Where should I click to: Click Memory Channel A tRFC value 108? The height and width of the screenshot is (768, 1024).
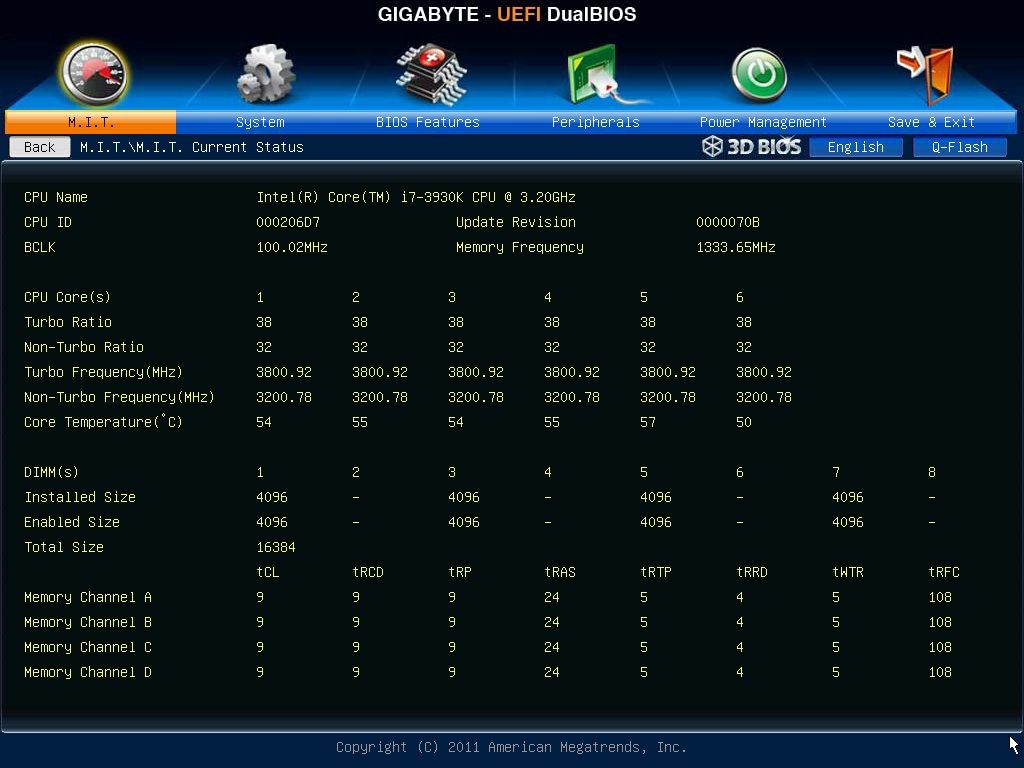(940, 598)
